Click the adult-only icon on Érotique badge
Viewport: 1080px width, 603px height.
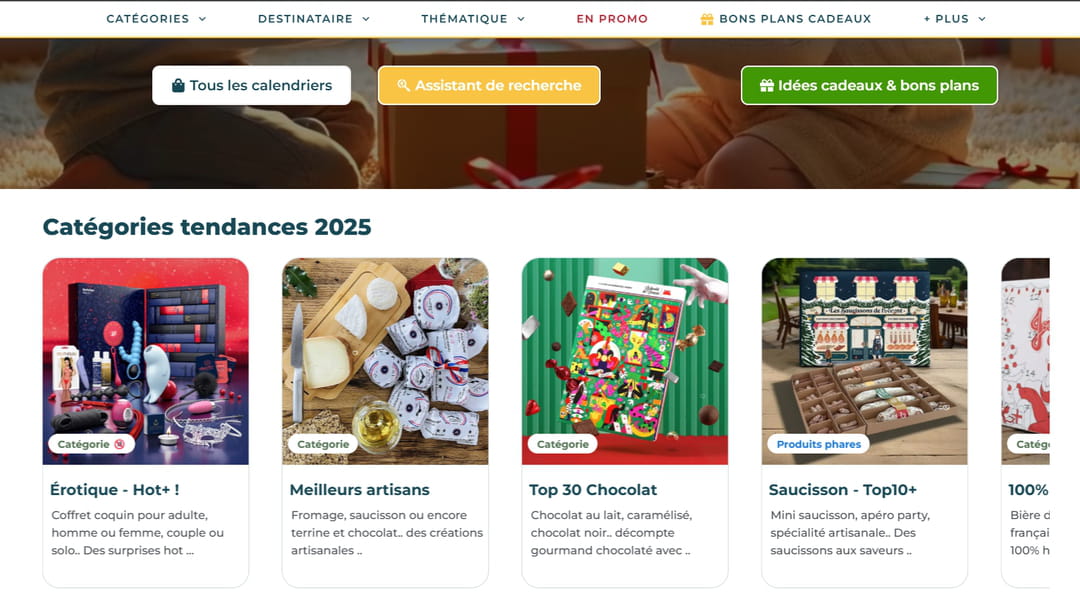(119, 444)
